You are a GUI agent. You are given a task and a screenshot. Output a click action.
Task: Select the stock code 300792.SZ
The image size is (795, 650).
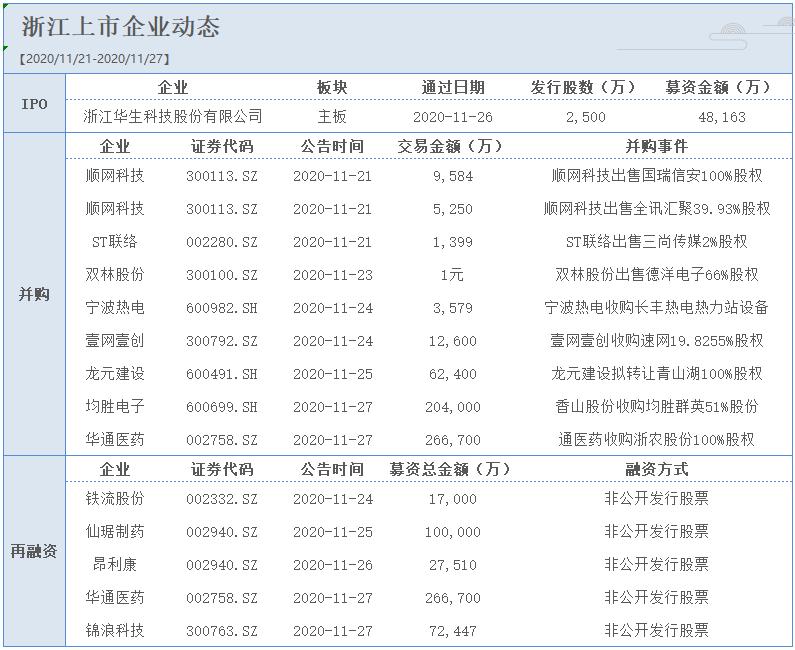pyautogui.click(x=222, y=341)
